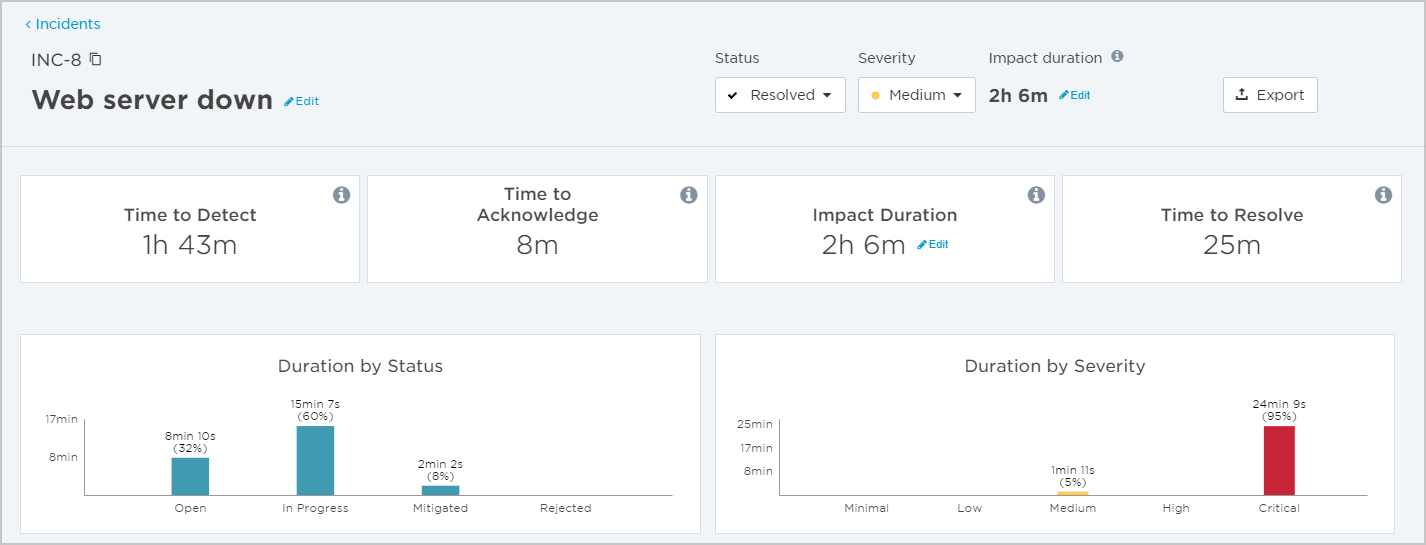The width and height of the screenshot is (1426, 545).
Task: Click the Time to Resolve card
Action: coord(1231,229)
